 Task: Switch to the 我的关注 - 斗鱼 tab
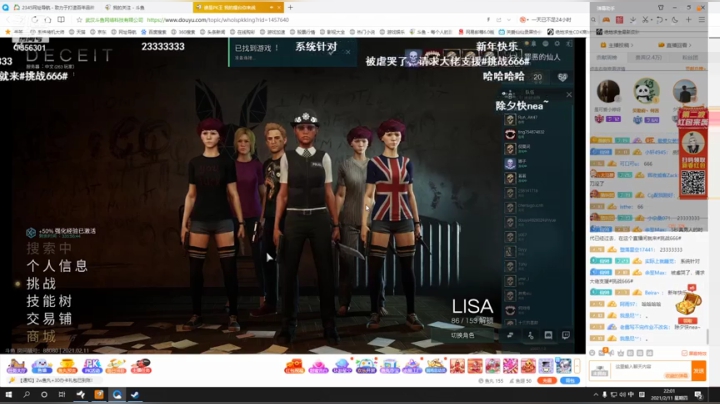[x=125, y=7]
